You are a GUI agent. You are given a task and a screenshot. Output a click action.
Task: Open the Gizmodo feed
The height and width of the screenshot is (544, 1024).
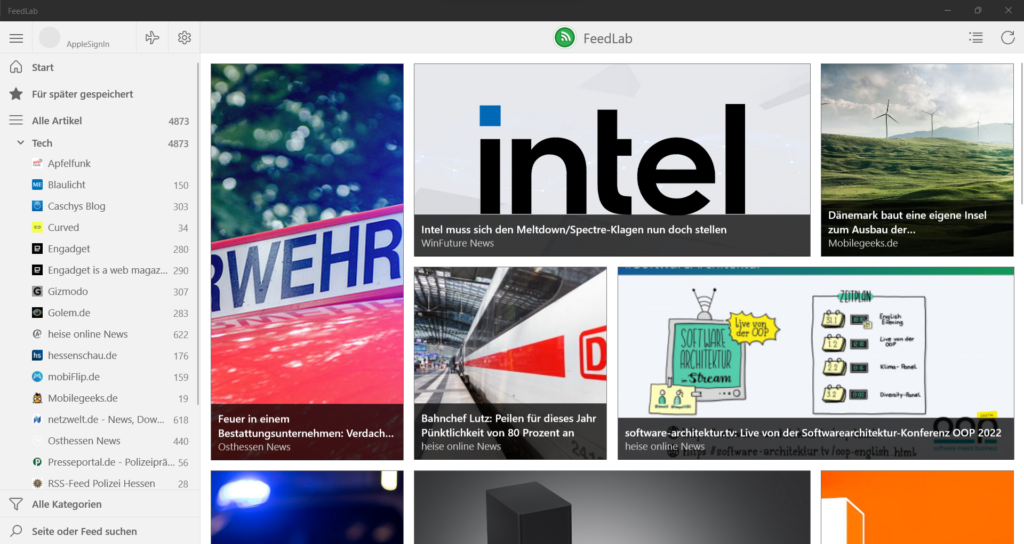coord(98,291)
